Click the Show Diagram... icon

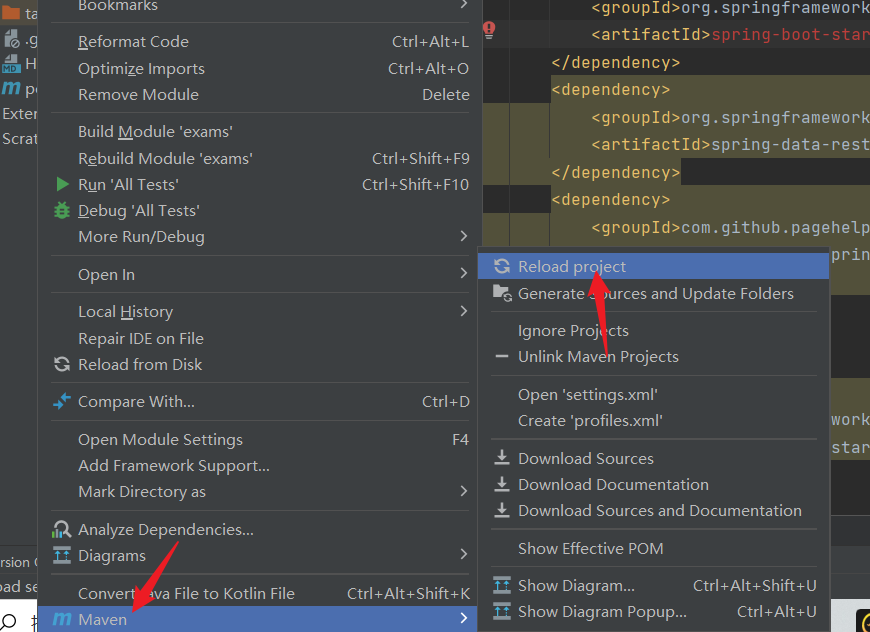click(502, 585)
